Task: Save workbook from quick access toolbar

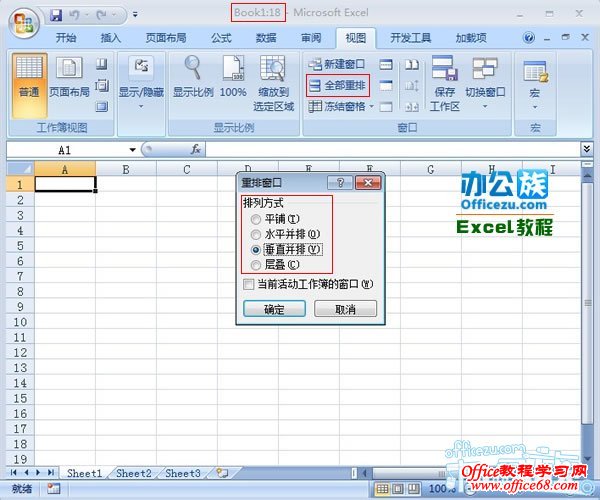Action: [56, 15]
